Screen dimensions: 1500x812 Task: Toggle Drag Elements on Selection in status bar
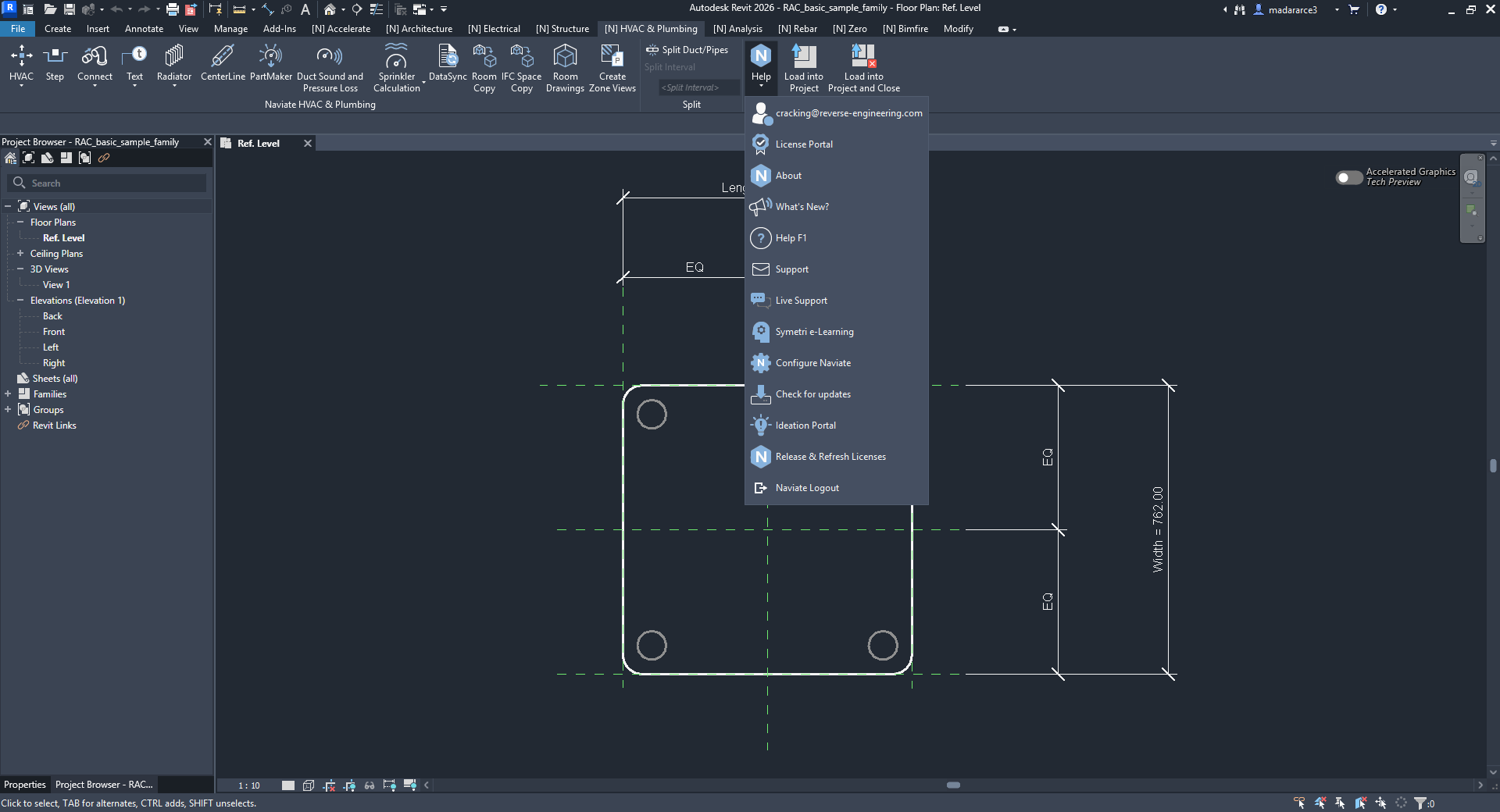(x=1381, y=803)
